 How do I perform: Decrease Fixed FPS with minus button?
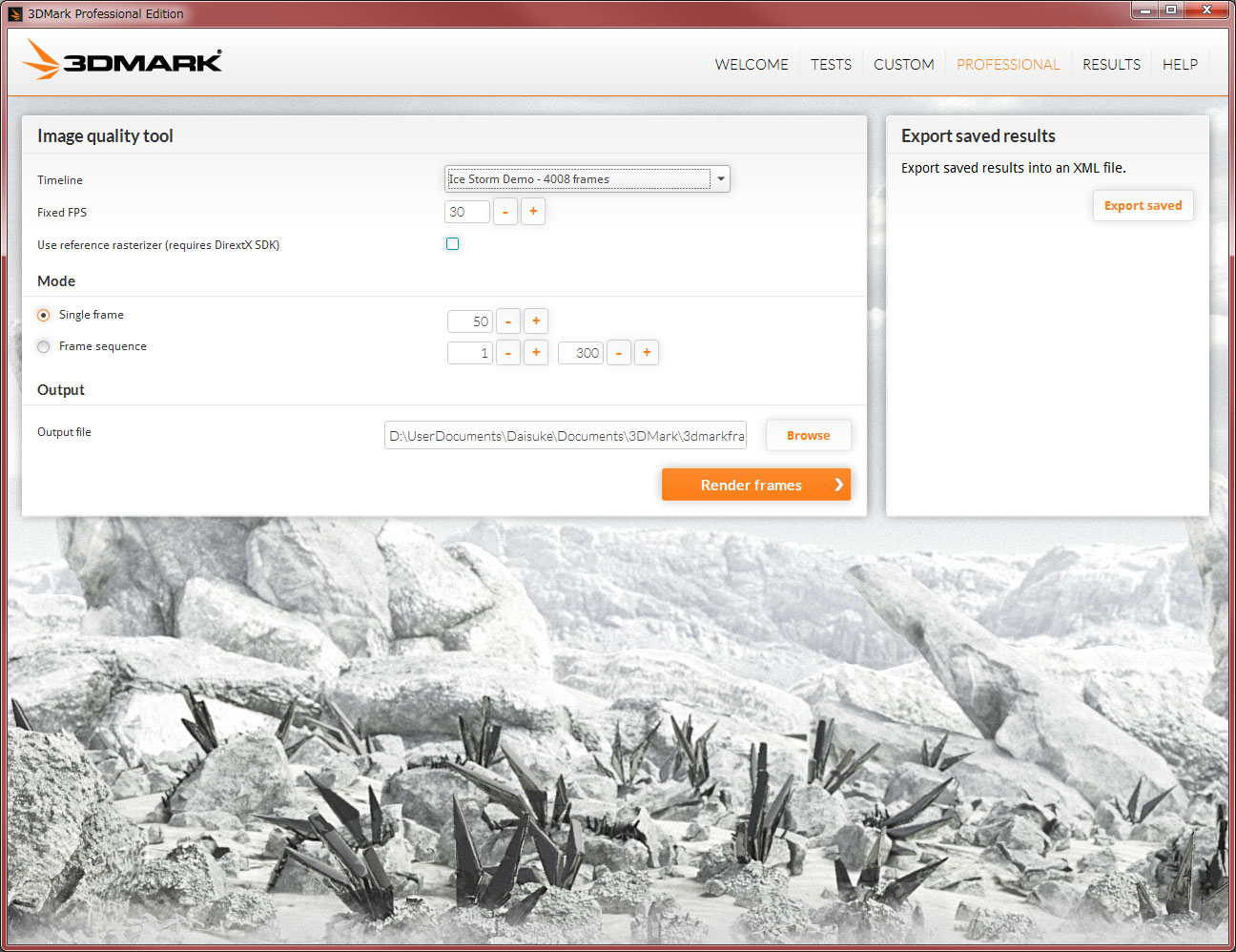point(505,212)
